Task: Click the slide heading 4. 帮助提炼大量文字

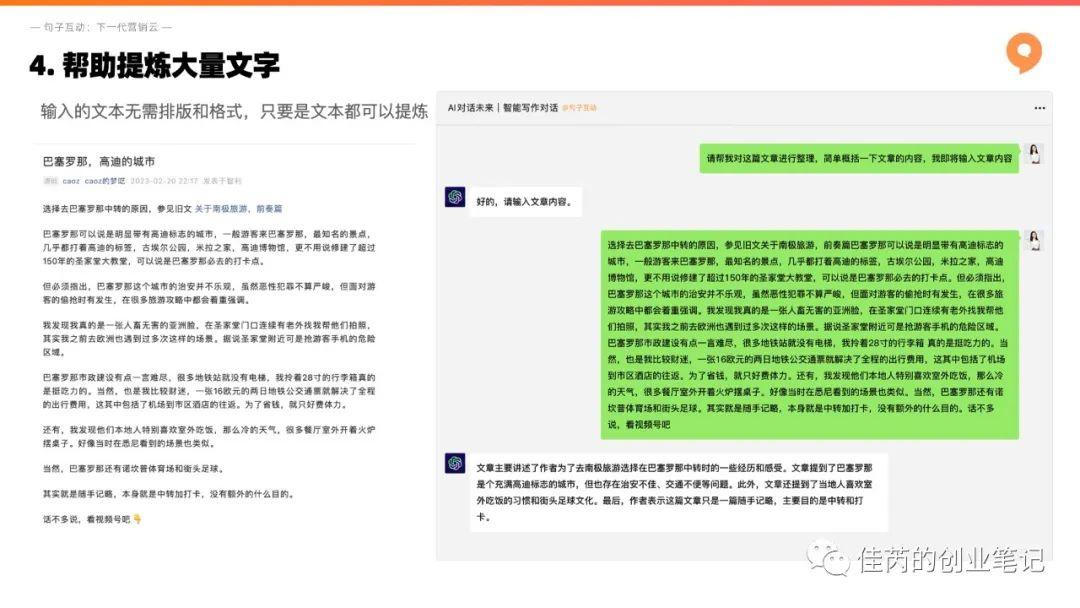Action: tap(154, 65)
